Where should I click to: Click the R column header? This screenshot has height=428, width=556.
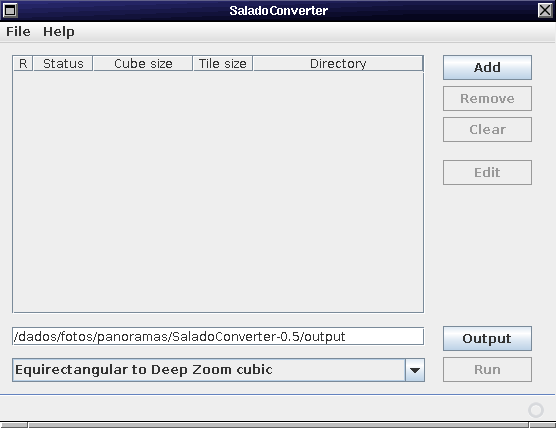[x=23, y=63]
